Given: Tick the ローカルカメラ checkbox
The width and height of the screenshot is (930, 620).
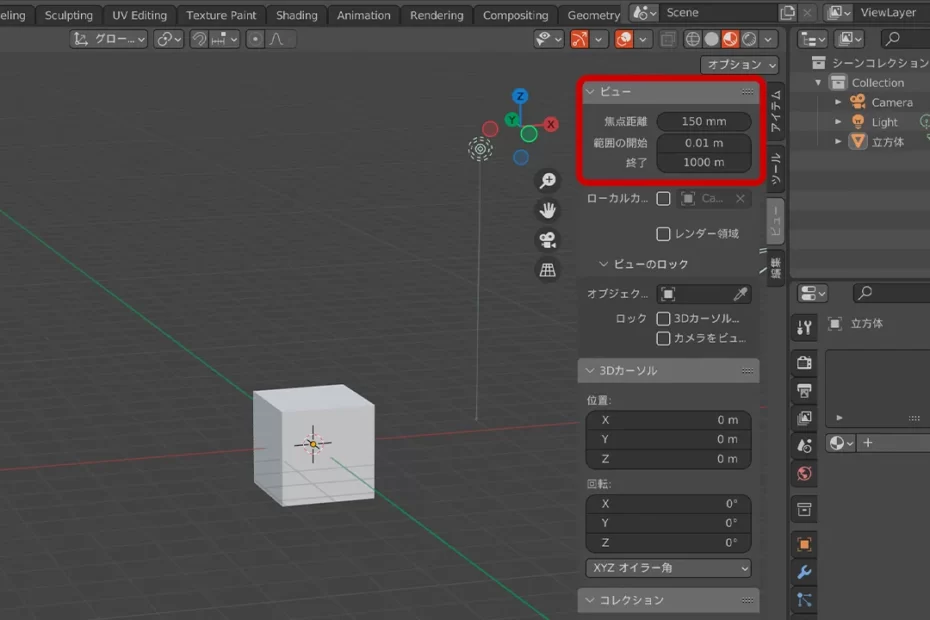Looking at the screenshot, I should [x=663, y=199].
